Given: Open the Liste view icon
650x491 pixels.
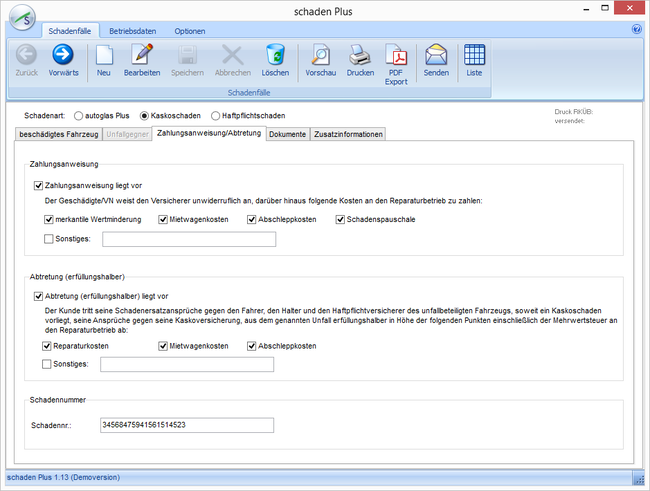Looking at the screenshot, I should pos(474,55).
